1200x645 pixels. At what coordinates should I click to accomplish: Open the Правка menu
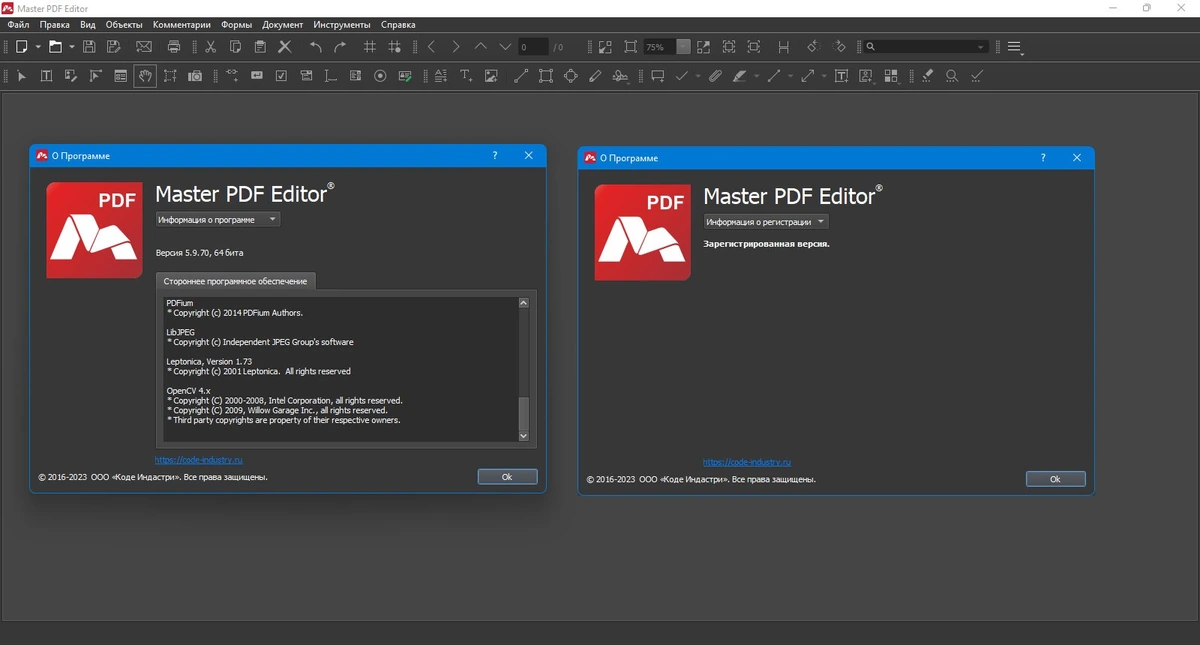pyautogui.click(x=54, y=24)
